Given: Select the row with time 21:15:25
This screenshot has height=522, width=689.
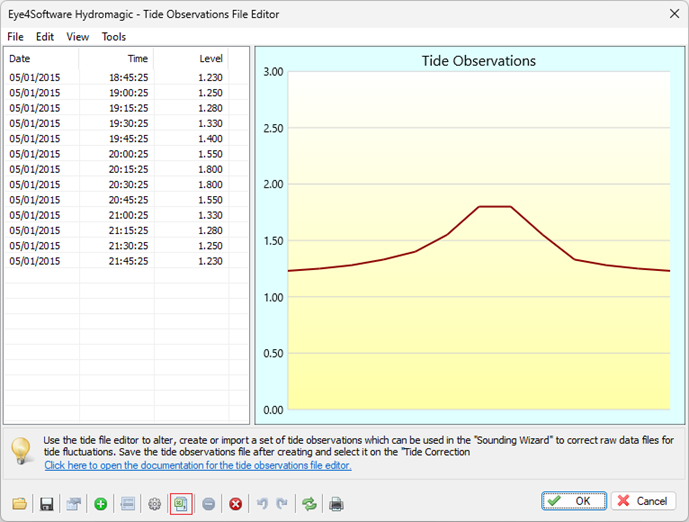Looking at the screenshot, I should [x=126, y=231].
